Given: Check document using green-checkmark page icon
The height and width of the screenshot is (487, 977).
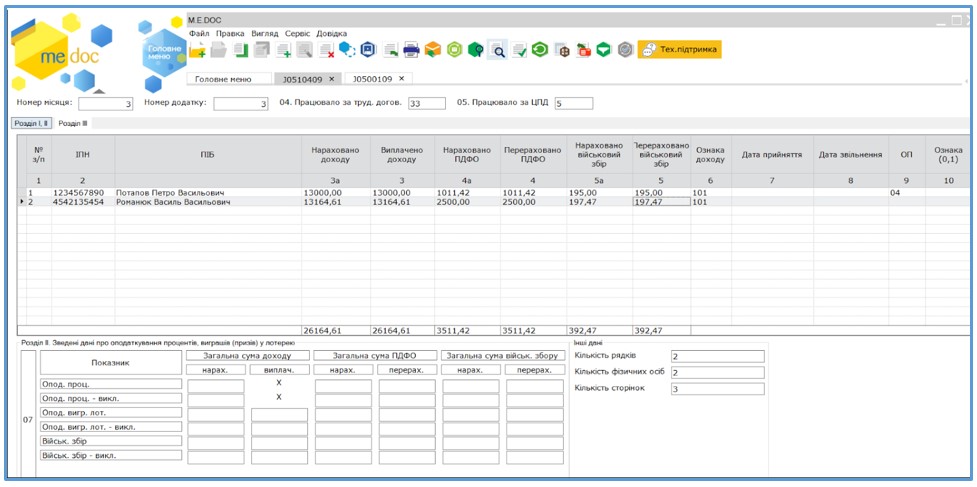Looking at the screenshot, I should pos(519,50).
